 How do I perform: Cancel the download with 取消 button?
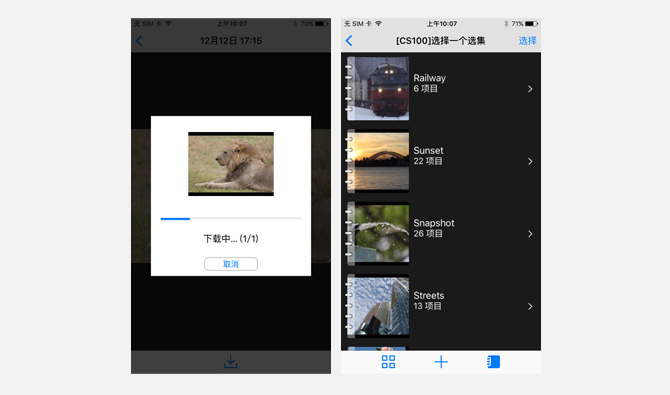coord(231,264)
